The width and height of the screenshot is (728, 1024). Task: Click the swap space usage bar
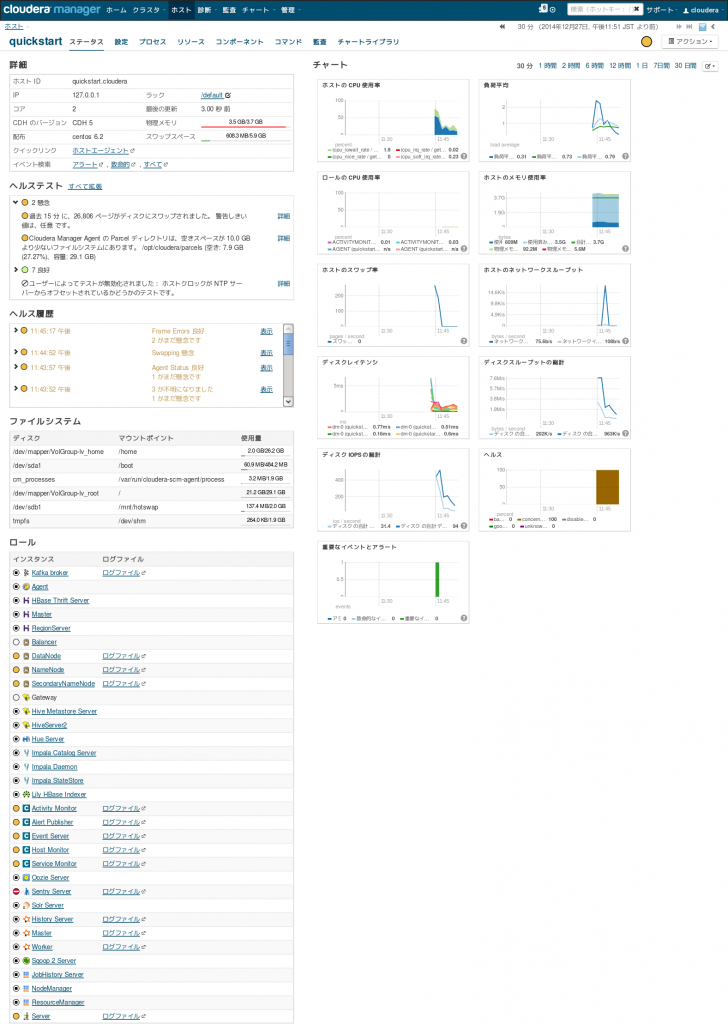244,136
